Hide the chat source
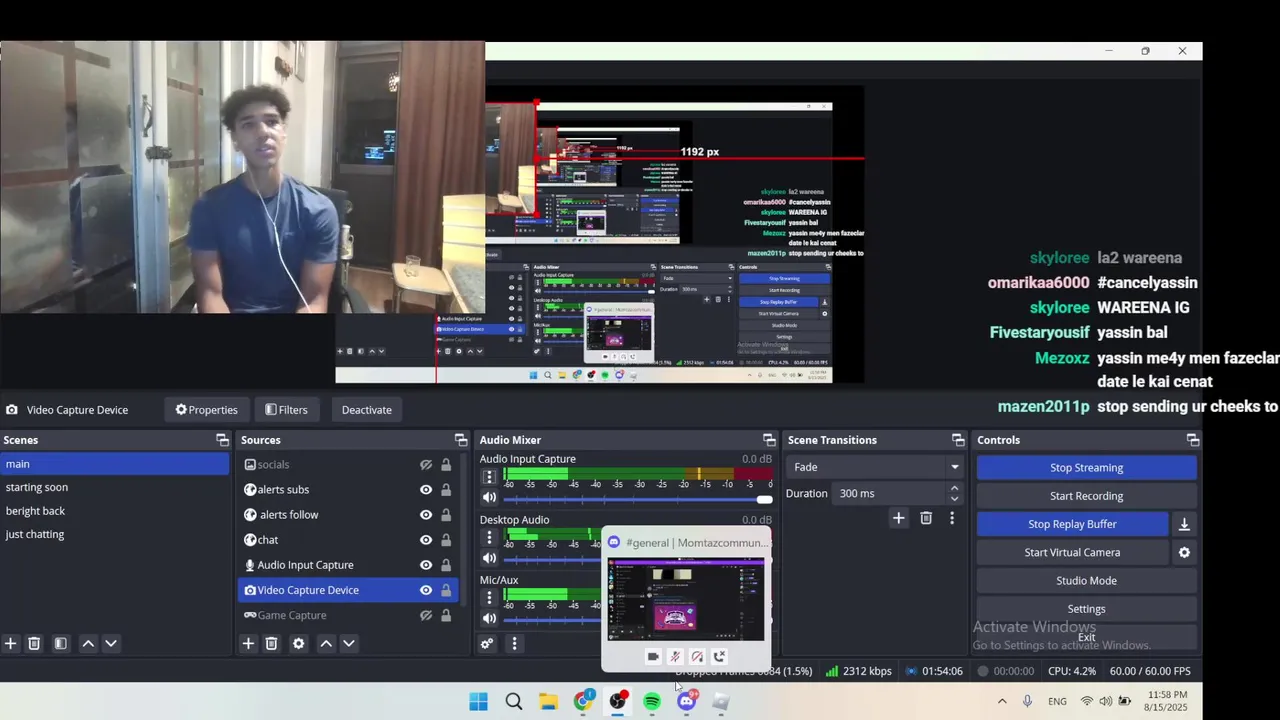This screenshot has height=720, width=1280. pyautogui.click(x=426, y=540)
